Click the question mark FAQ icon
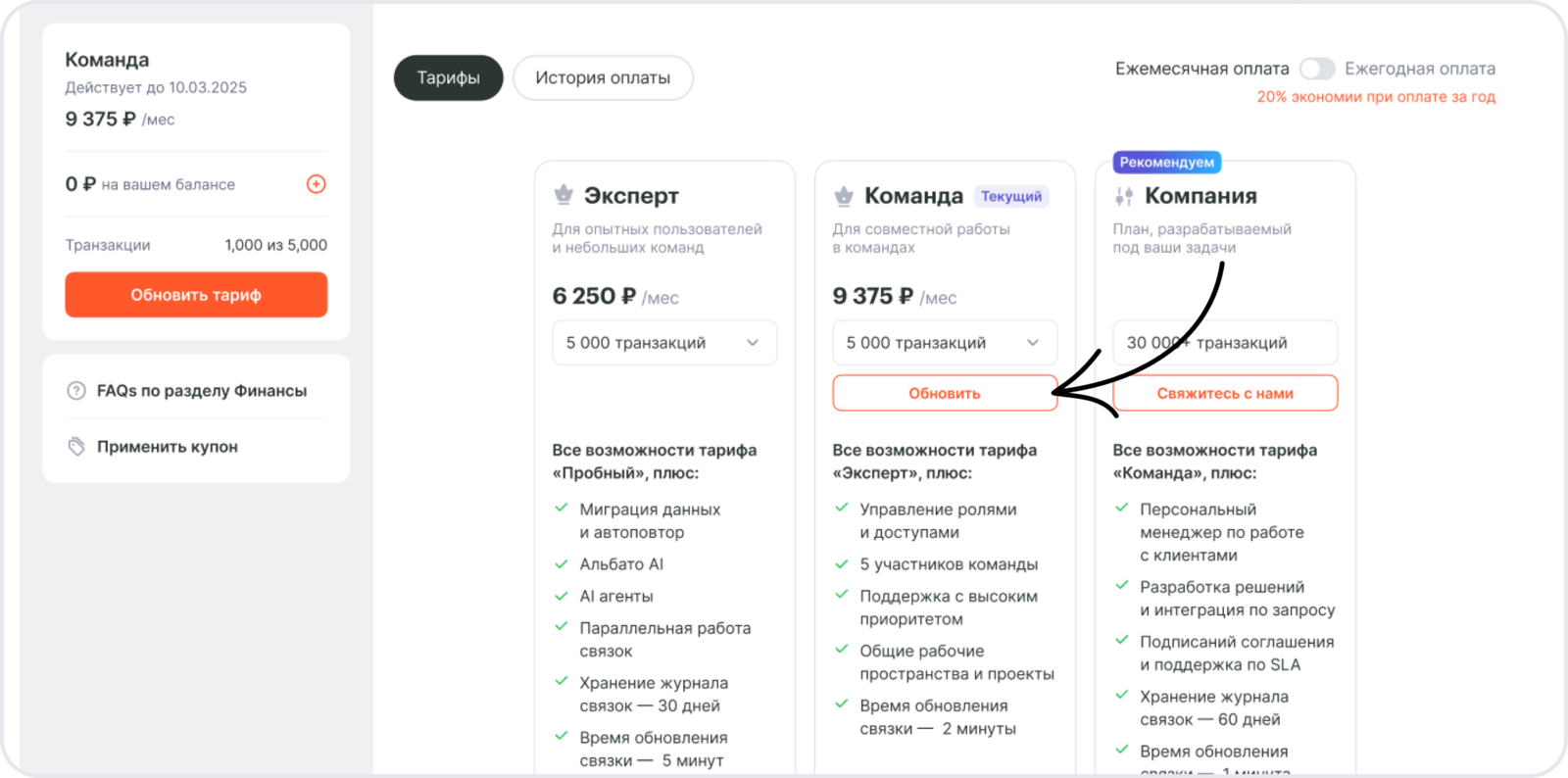Viewport: 1568px width, 778px height. coord(76,391)
